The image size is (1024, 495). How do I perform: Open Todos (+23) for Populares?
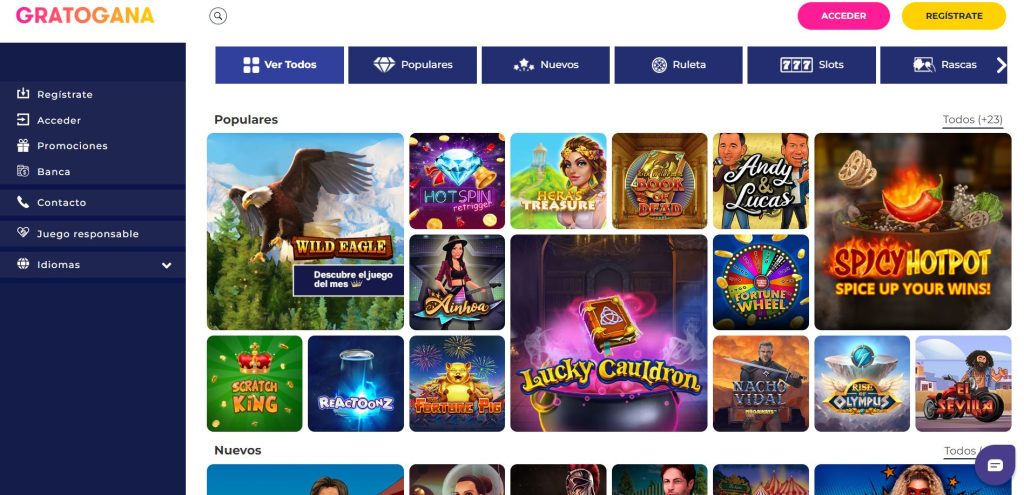pos(972,120)
